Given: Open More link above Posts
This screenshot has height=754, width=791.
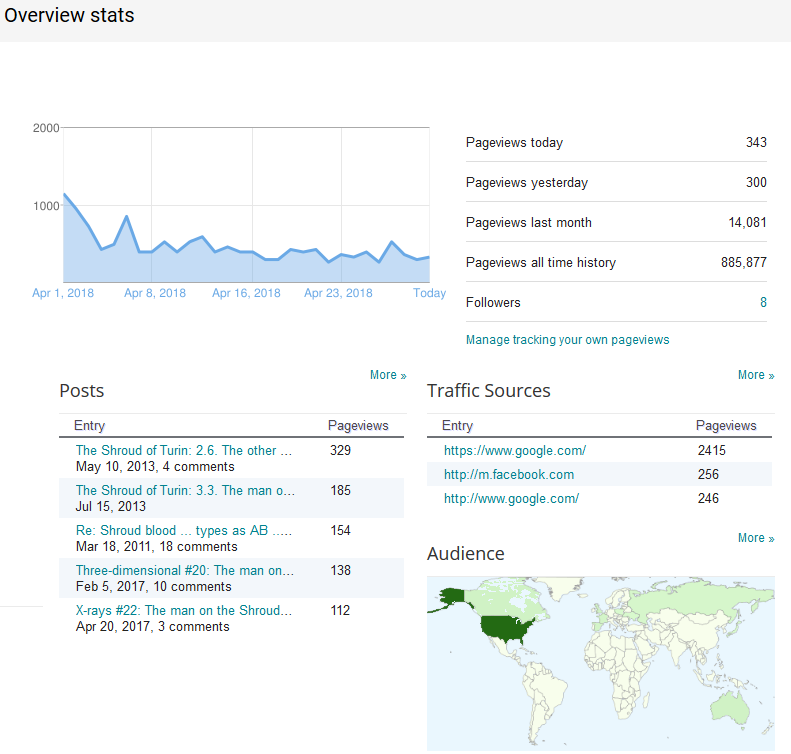Looking at the screenshot, I should tap(388, 375).
